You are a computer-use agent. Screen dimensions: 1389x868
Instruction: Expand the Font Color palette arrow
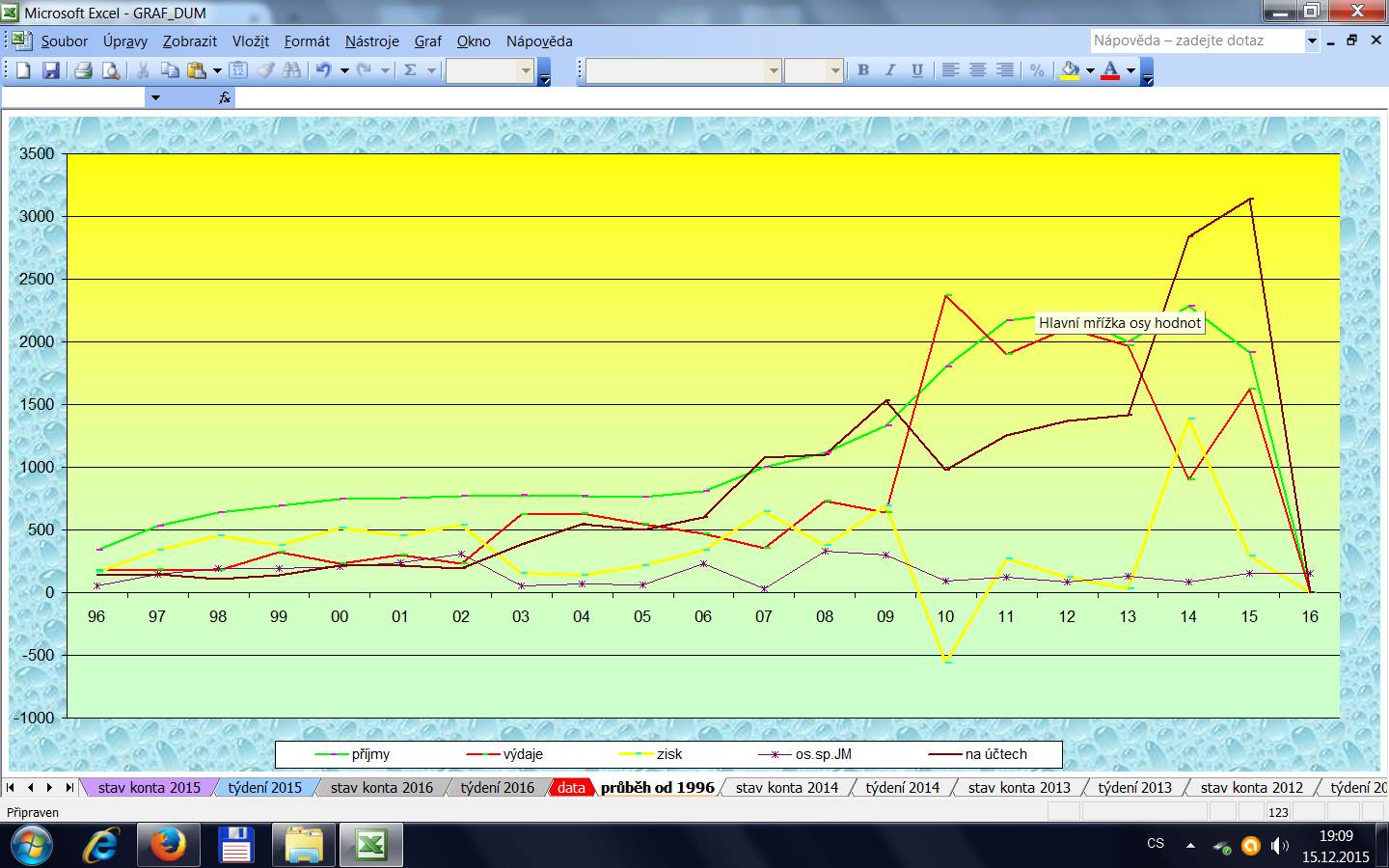coord(1130,70)
